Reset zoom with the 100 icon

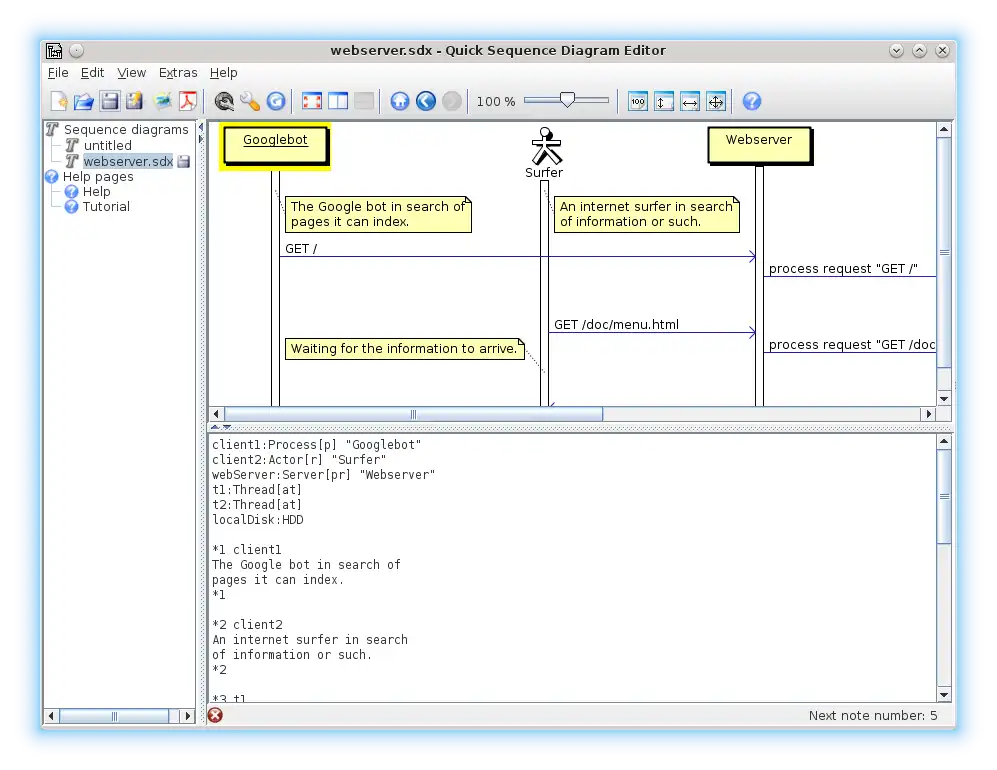point(638,102)
